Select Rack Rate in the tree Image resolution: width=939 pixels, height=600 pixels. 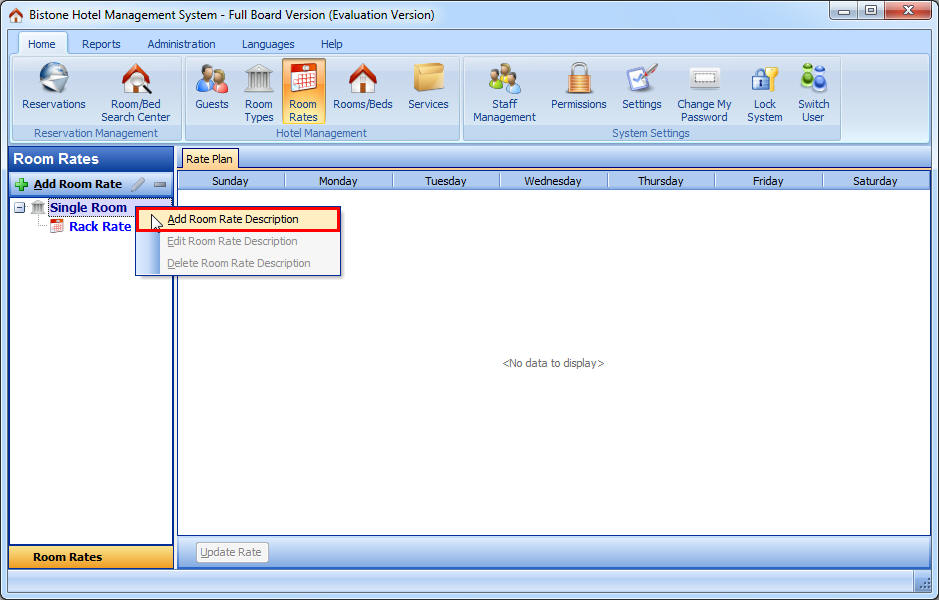tap(99, 227)
